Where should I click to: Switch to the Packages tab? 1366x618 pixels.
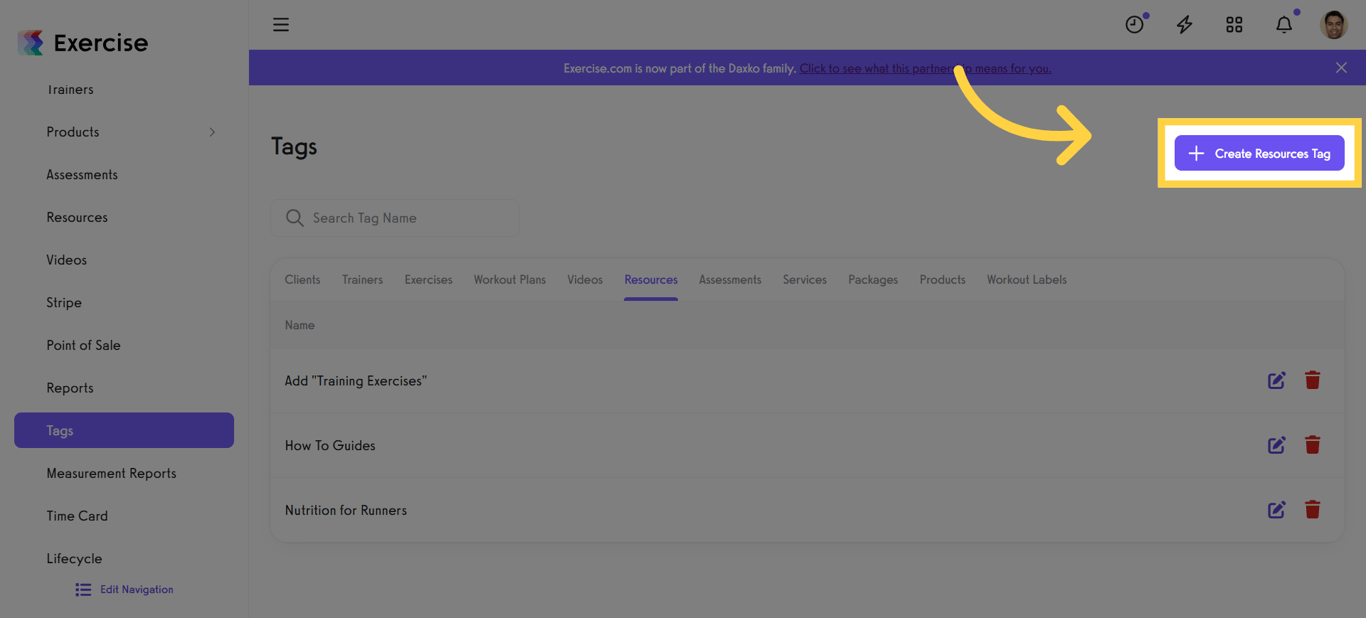[x=873, y=280]
